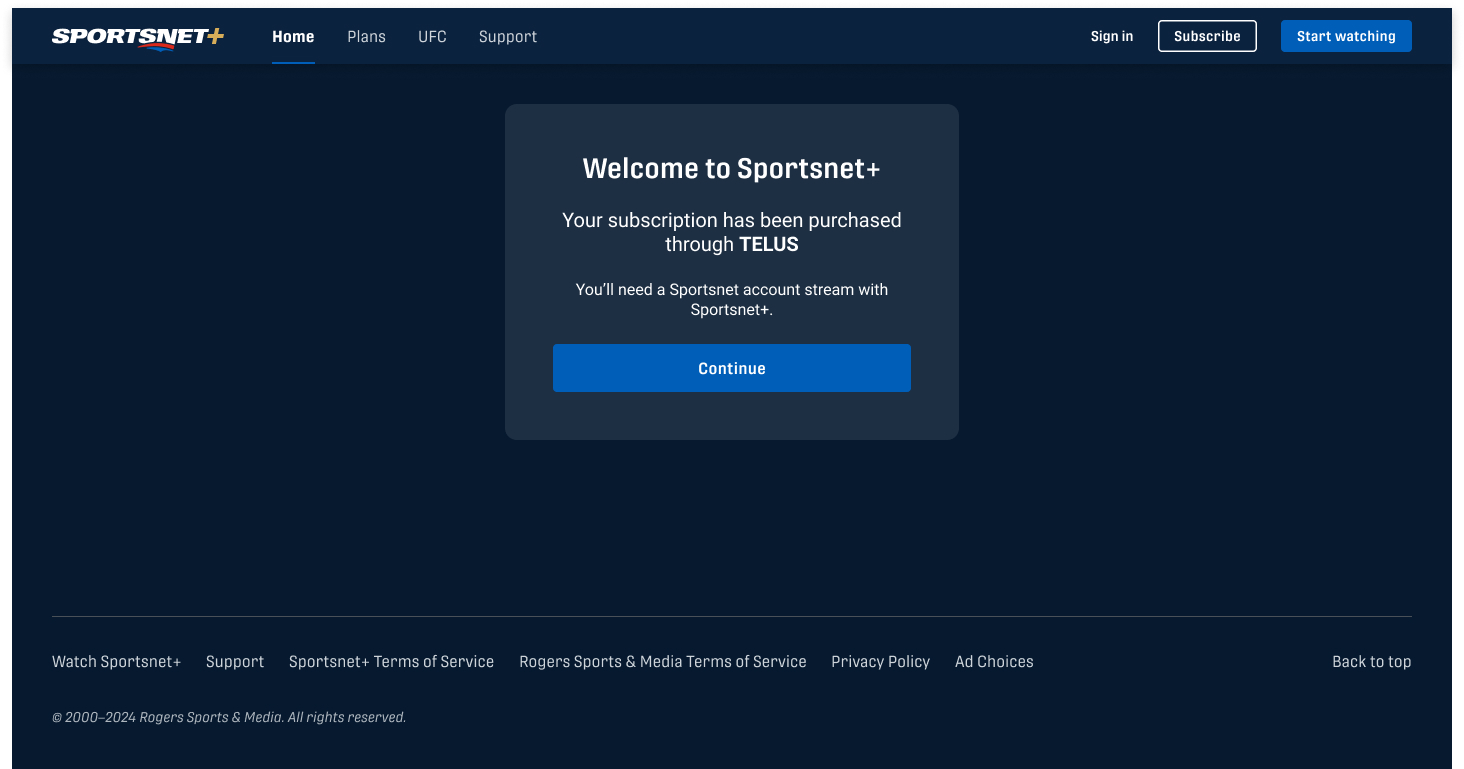The height and width of the screenshot is (769, 1464).
Task: Click the Start watching button
Action: (x=1346, y=36)
